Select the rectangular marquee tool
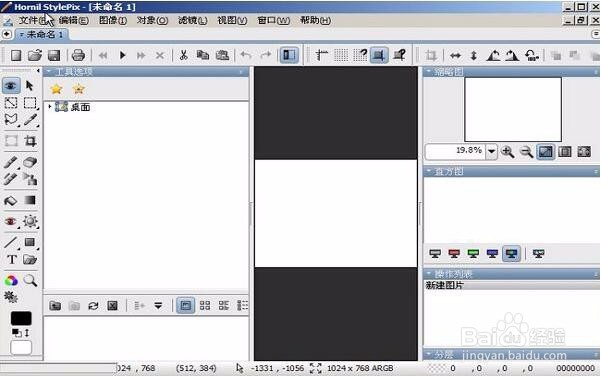601x377 pixels. point(30,103)
